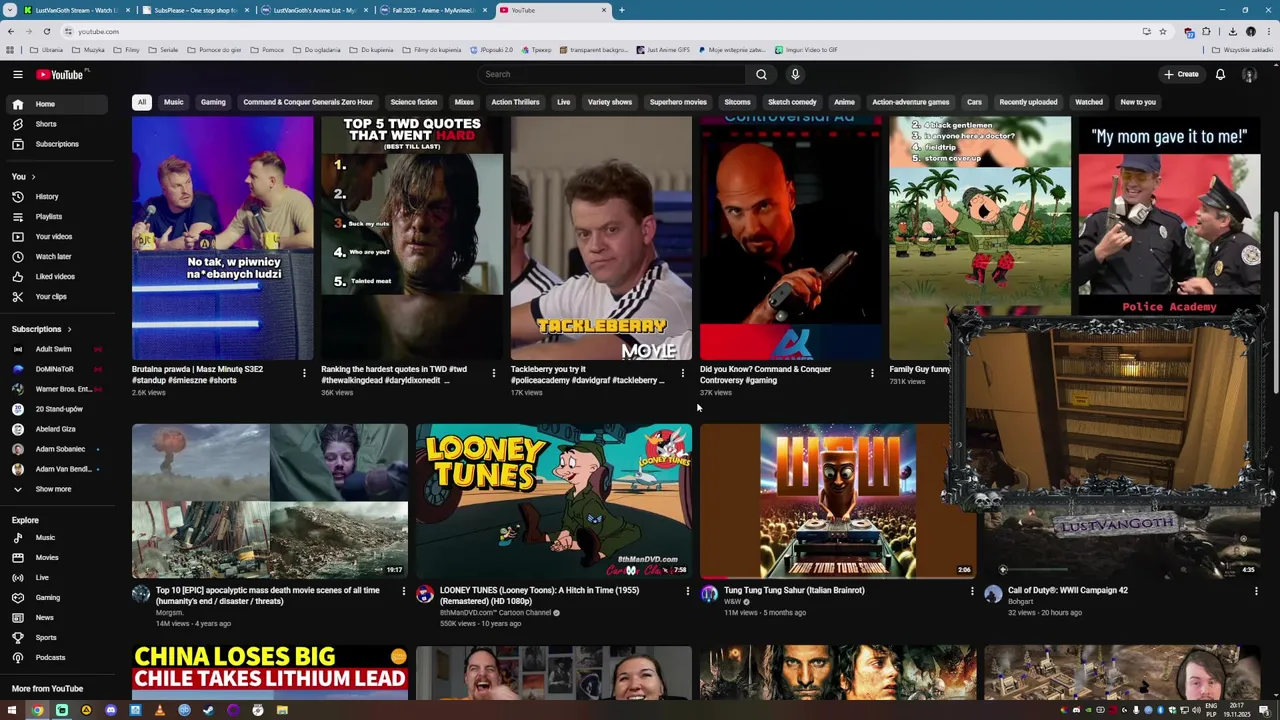Open Podcasts under Explore
Image resolution: width=1280 pixels, height=720 pixels.
click(x=58, y=658)
